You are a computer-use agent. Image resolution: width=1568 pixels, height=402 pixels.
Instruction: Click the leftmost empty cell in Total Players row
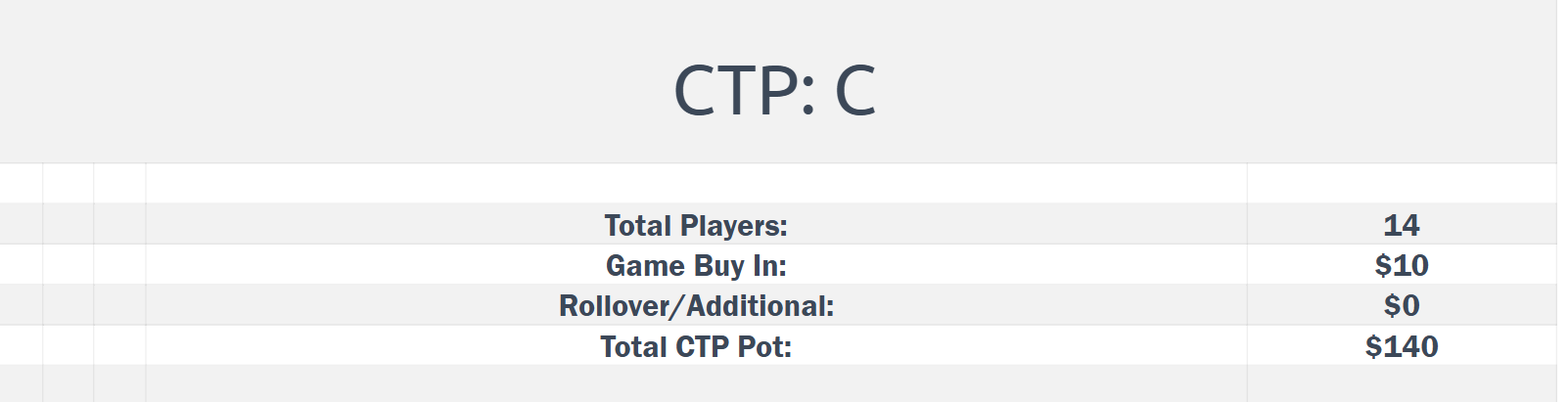(x=21, y=225)
